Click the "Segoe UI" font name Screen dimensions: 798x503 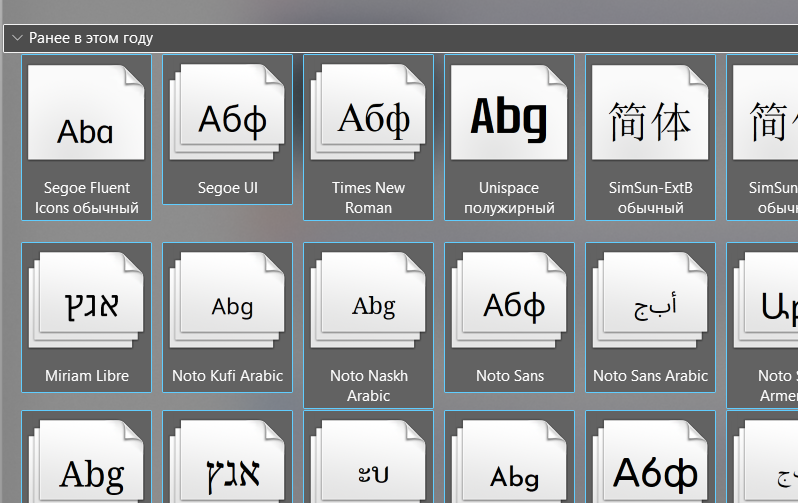227,188
